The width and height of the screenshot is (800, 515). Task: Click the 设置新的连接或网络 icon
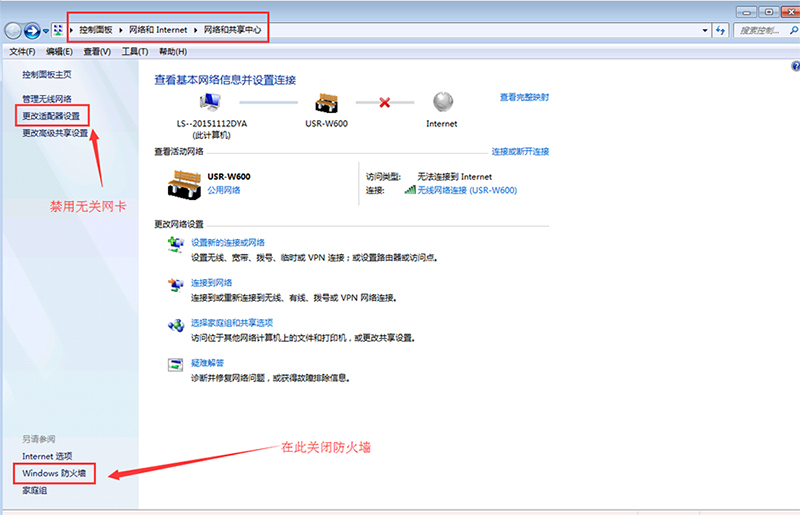pyautogui.click(x=176, y=244)
